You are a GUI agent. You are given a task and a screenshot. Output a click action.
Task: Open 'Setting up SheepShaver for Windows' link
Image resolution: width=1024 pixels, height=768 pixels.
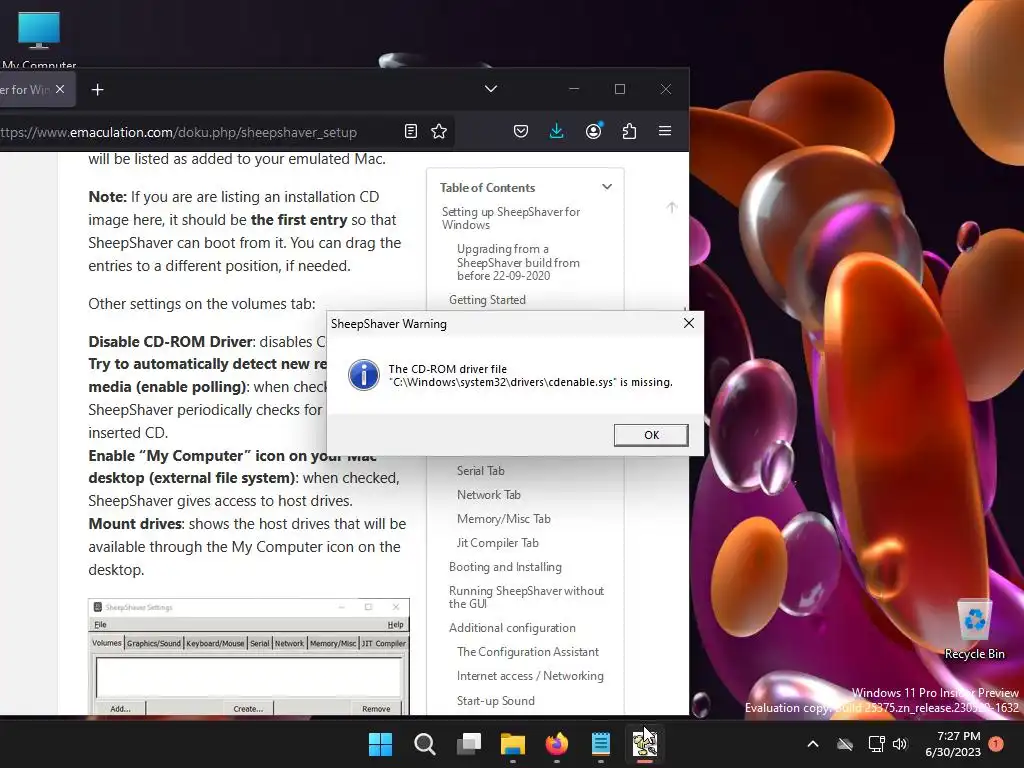511,218
